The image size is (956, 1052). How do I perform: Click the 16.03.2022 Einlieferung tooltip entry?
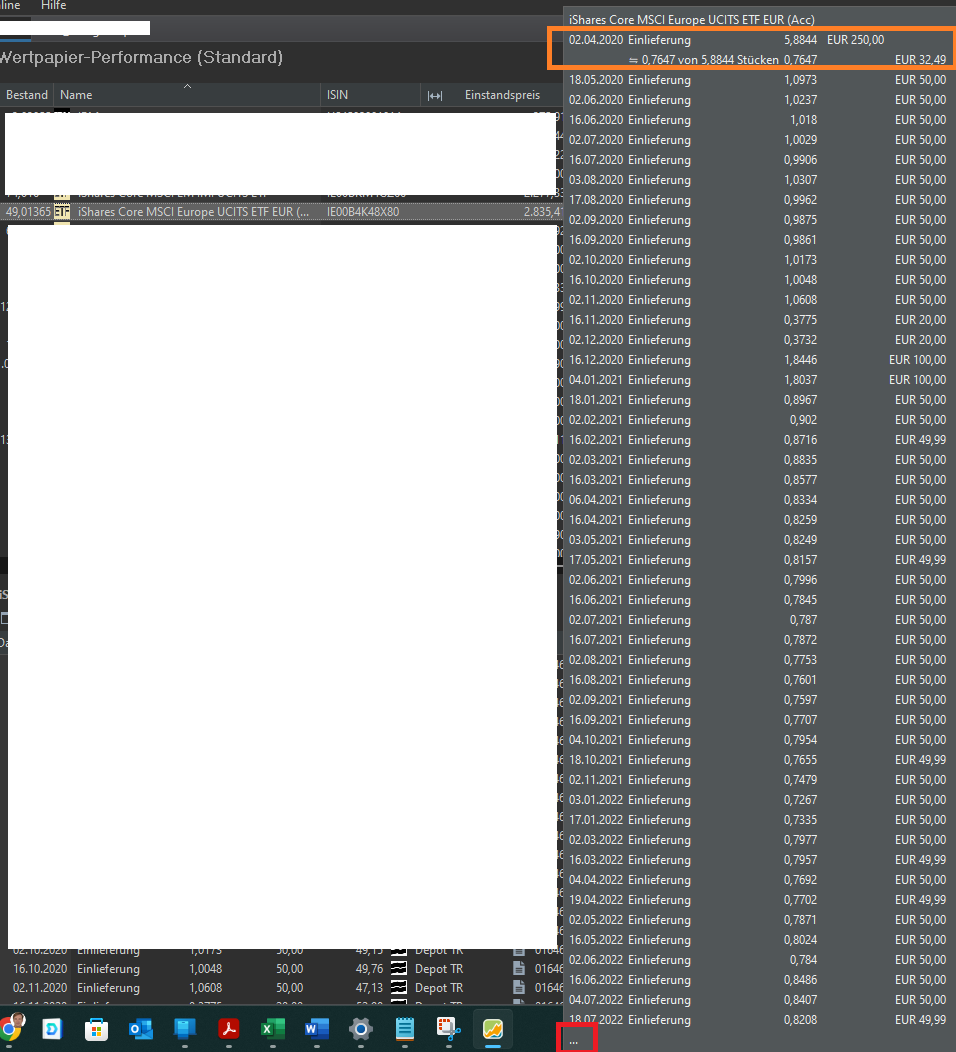point(757,859)
